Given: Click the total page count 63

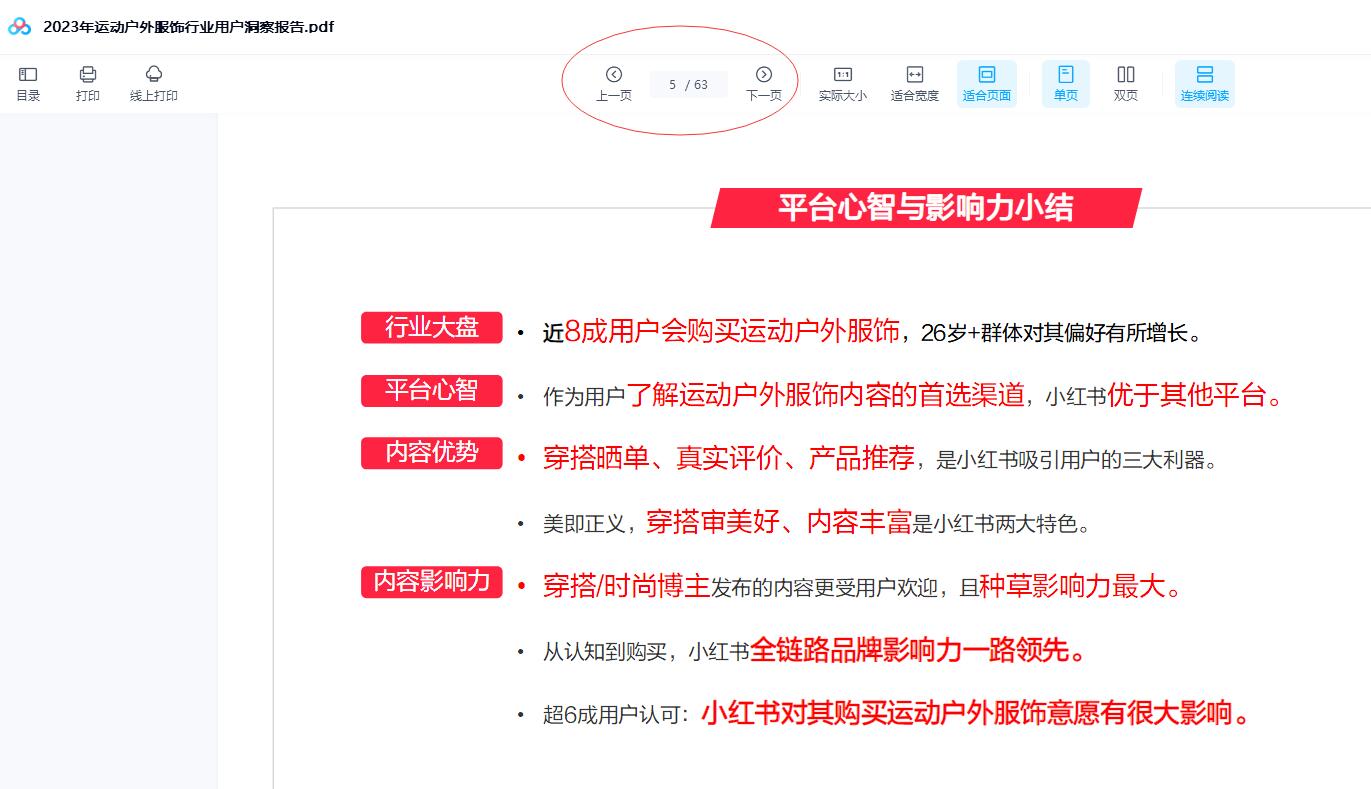Looking at the screenshot, I should 701,85.
